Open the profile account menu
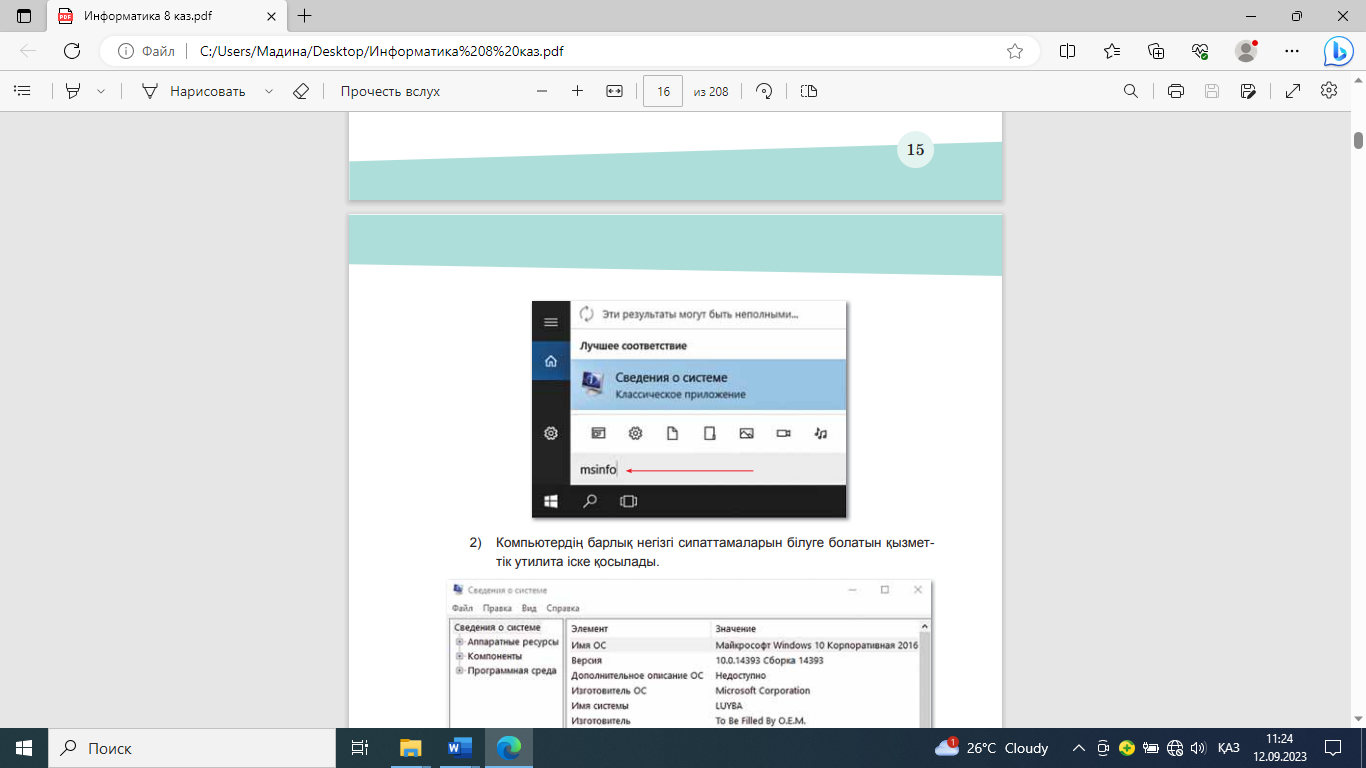Image resolution: width=1366 pixels, height=768 pixels. click(x=1246, y=51)
